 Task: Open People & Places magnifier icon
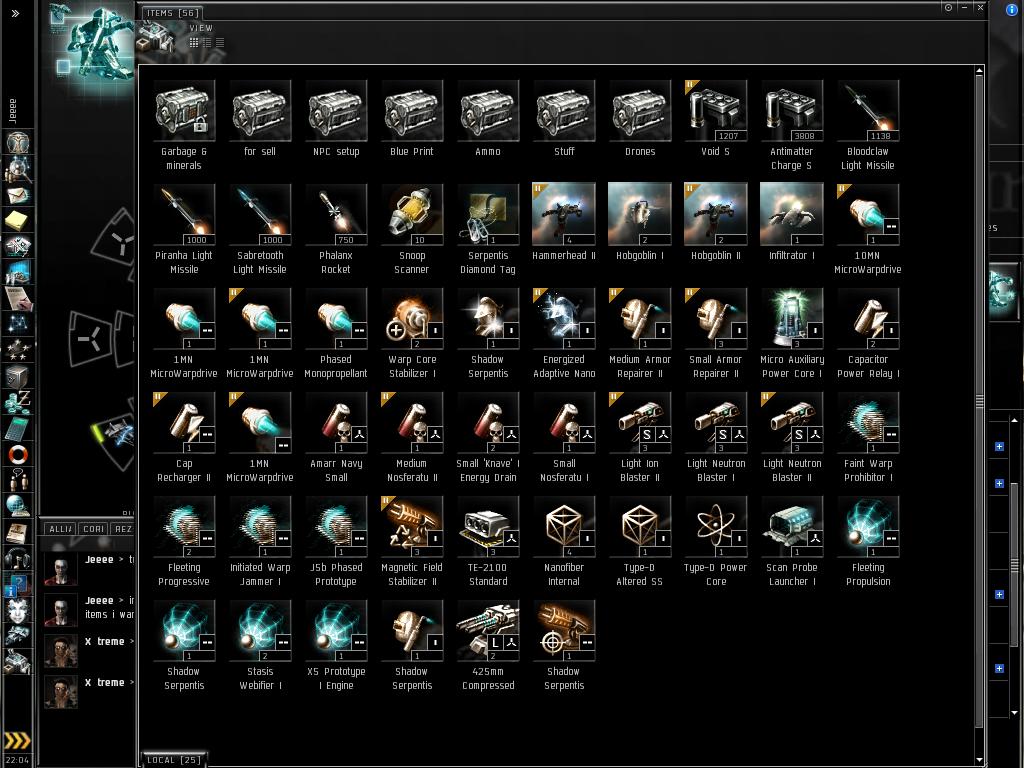click(x=18, y=169)
